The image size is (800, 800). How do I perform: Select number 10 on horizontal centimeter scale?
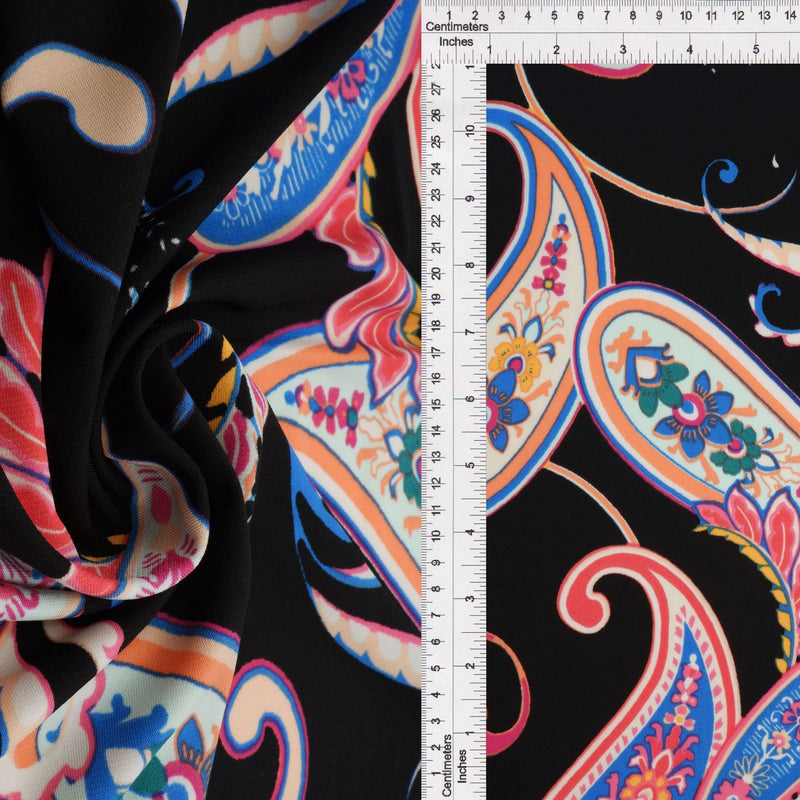[x=685, y=15]
